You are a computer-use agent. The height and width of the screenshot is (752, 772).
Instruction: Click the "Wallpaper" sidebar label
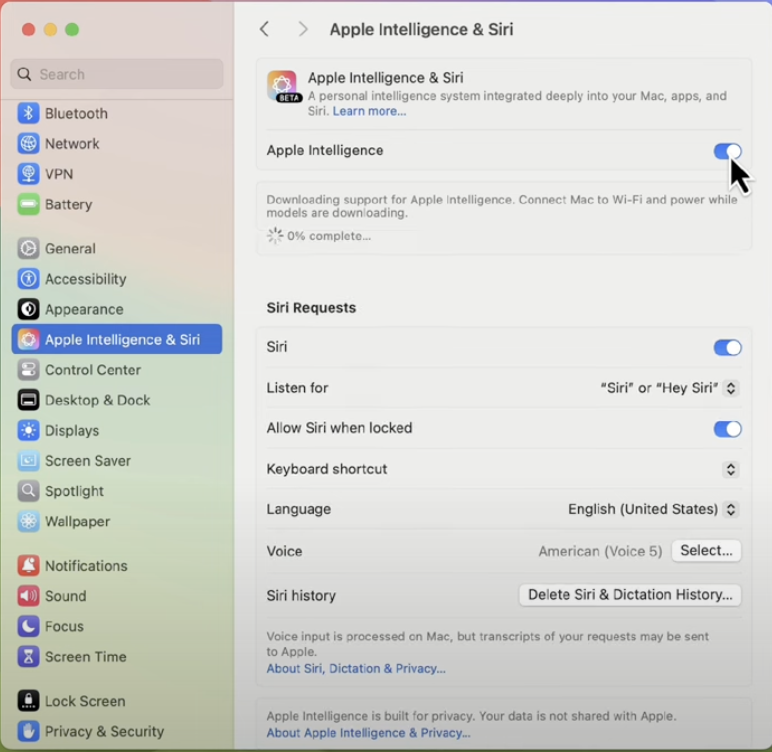pyautogui.click(x=77, y=522)
